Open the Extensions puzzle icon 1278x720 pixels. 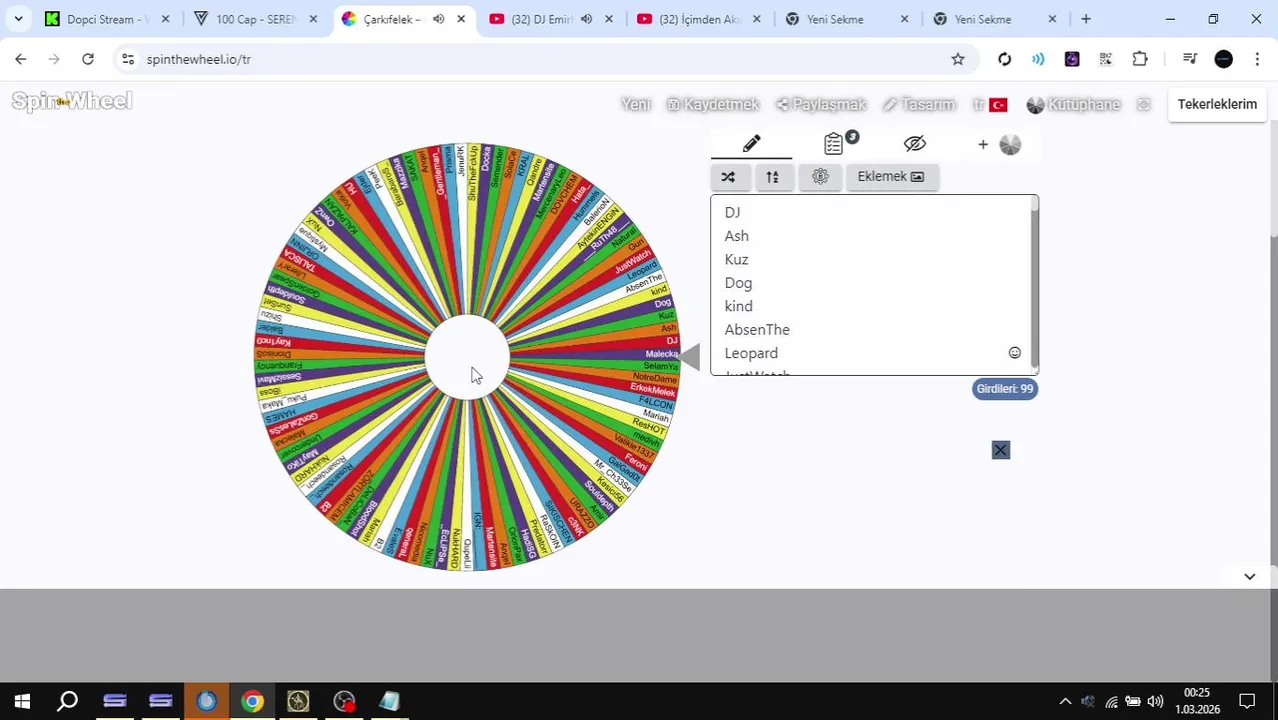click(1140, 59)
